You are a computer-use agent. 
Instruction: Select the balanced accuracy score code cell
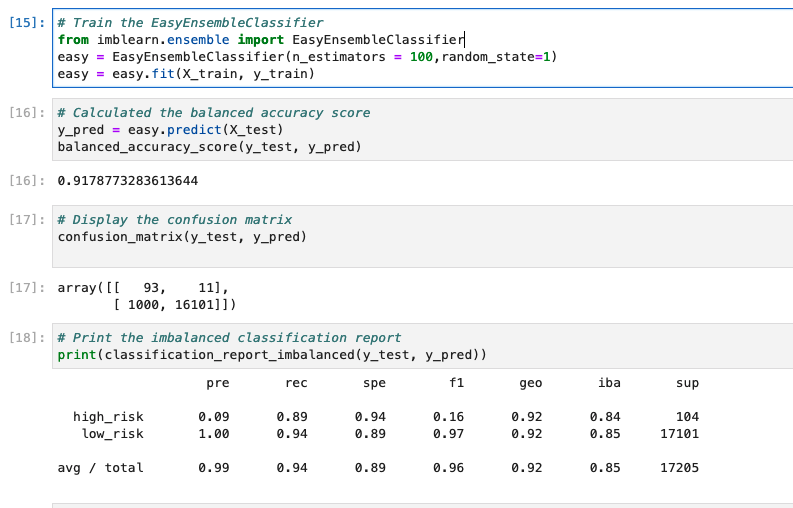423,130
